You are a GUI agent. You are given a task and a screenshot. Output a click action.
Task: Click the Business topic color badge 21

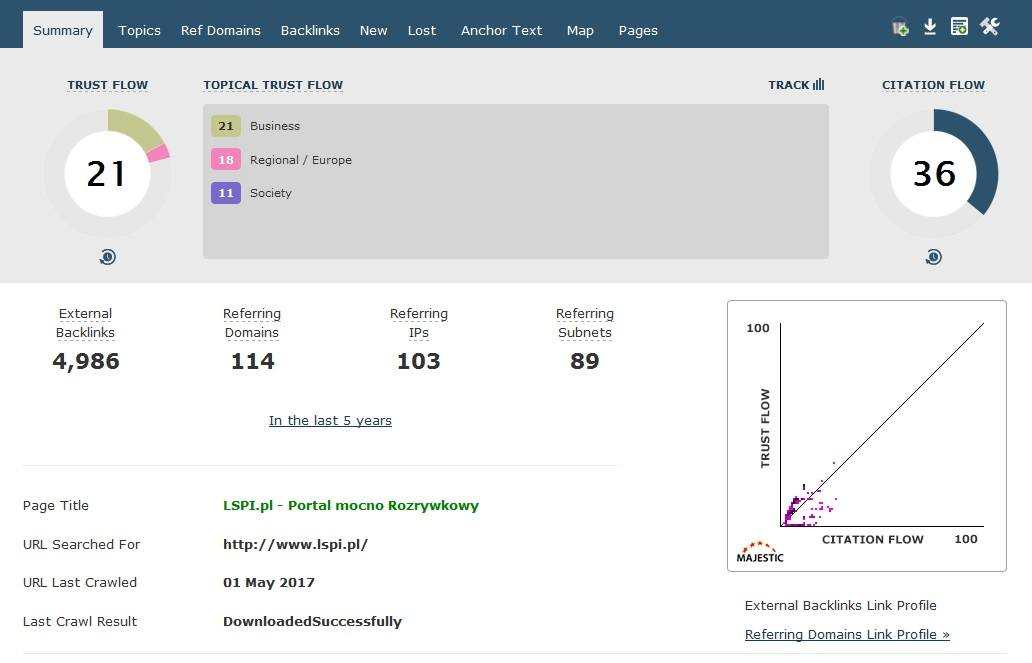click(226, 126)
